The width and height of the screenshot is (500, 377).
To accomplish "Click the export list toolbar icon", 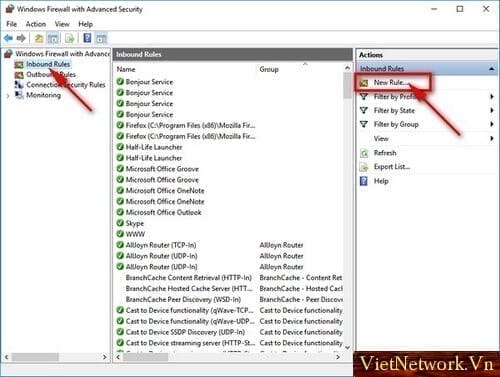I will click(x=70, y=38).
